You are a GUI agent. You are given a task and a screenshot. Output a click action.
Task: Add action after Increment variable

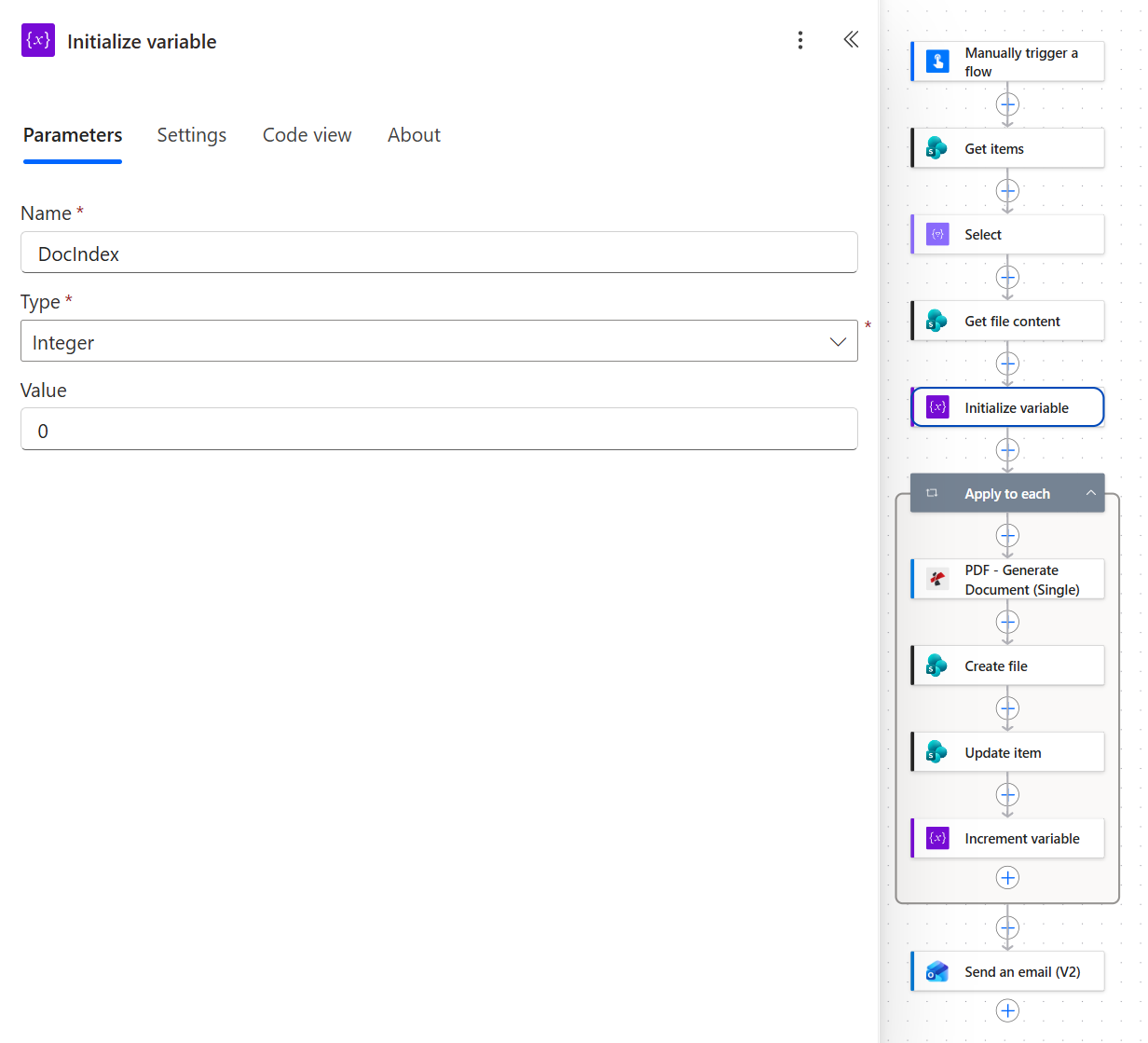point(1007,878)
